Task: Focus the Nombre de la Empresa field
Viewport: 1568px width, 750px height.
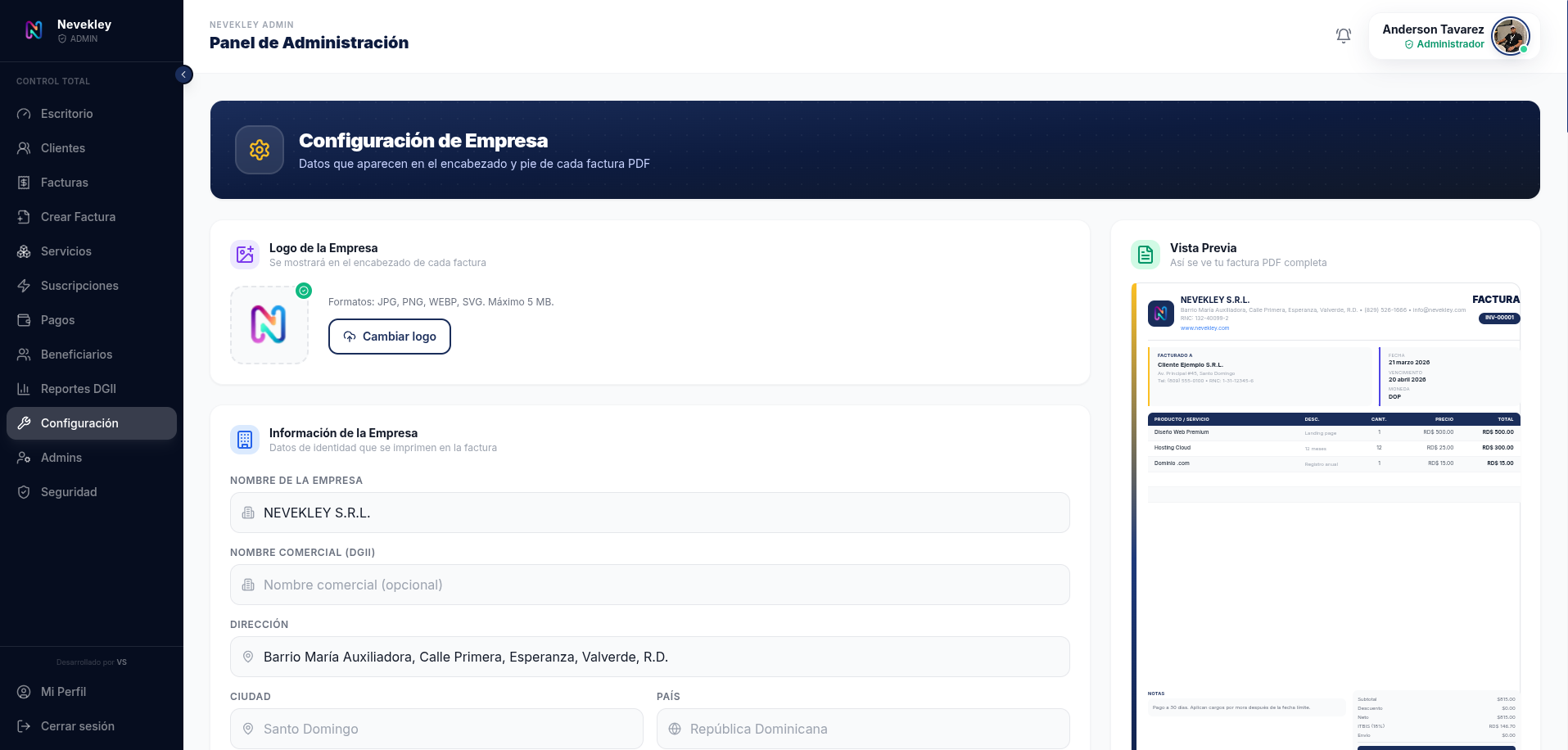Action: (x=650, y=513)
